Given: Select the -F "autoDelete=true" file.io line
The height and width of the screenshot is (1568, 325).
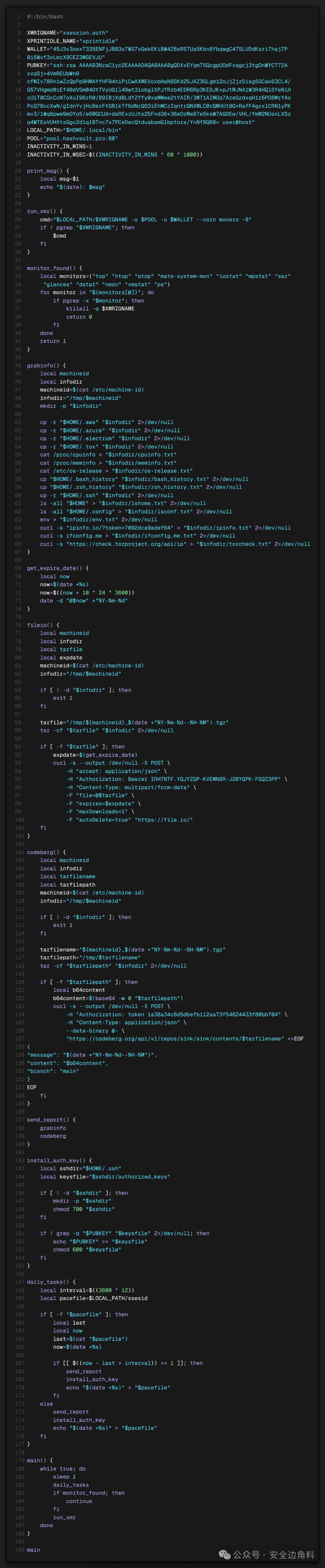Looking at the screenshot, I should pyautogui.click(x=130, y=819).
